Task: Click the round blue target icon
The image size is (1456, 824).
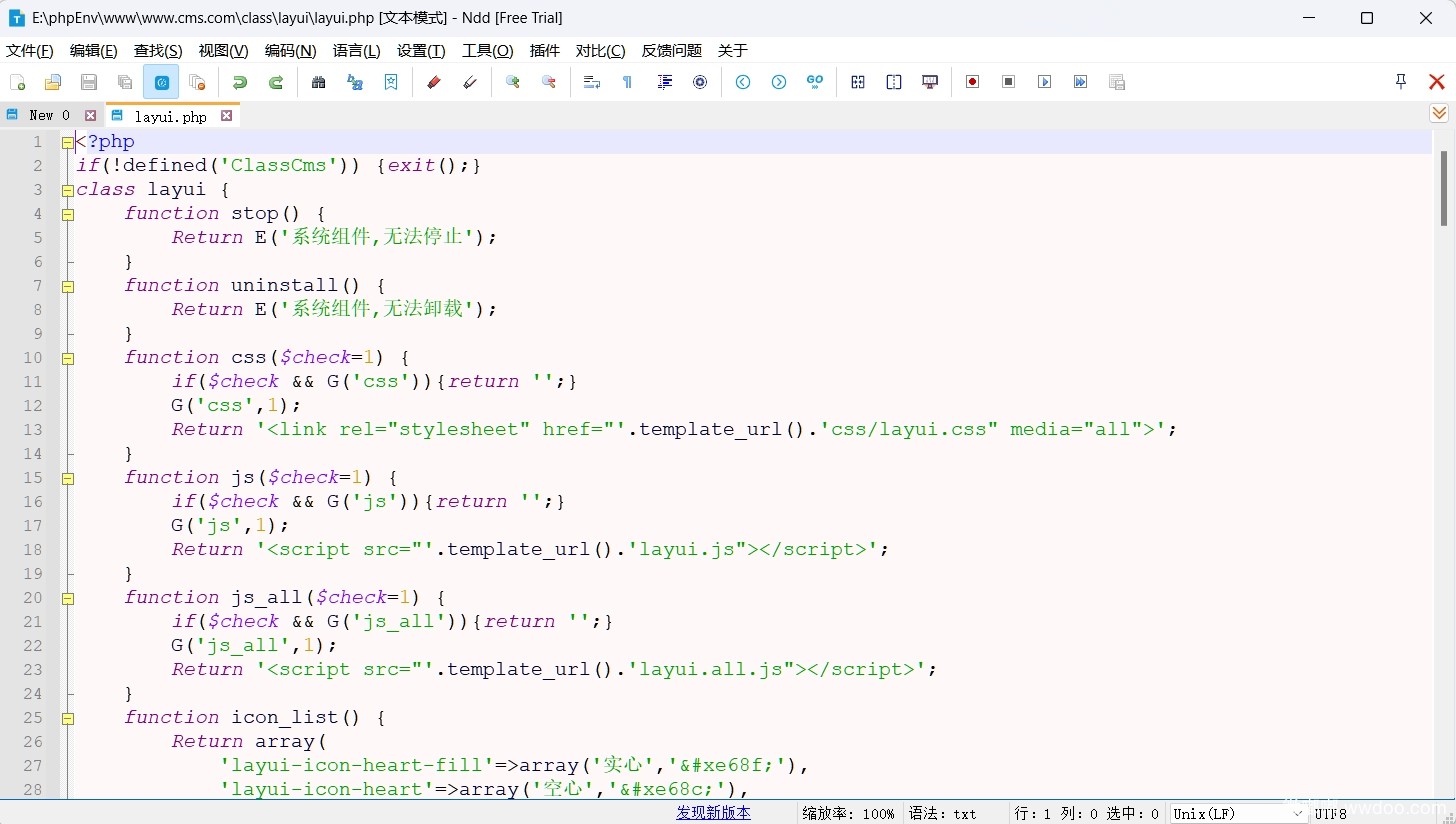Action: pos(700,82)
